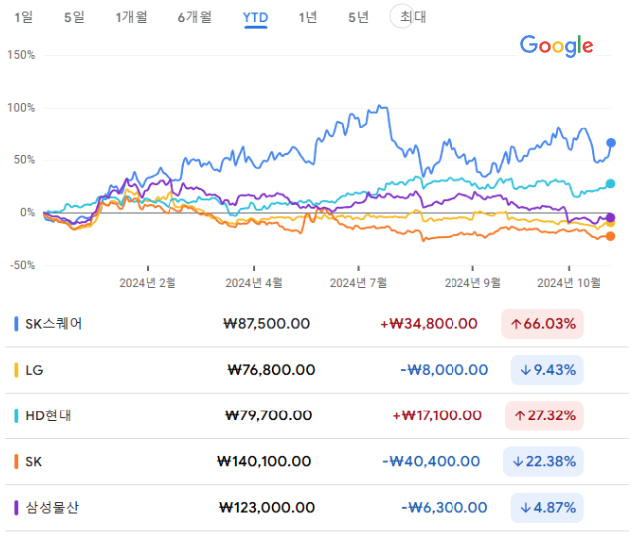The image size is (642, 536).
Task: Click the 66.03% gain badge
Action: click(x=542, y=324)
